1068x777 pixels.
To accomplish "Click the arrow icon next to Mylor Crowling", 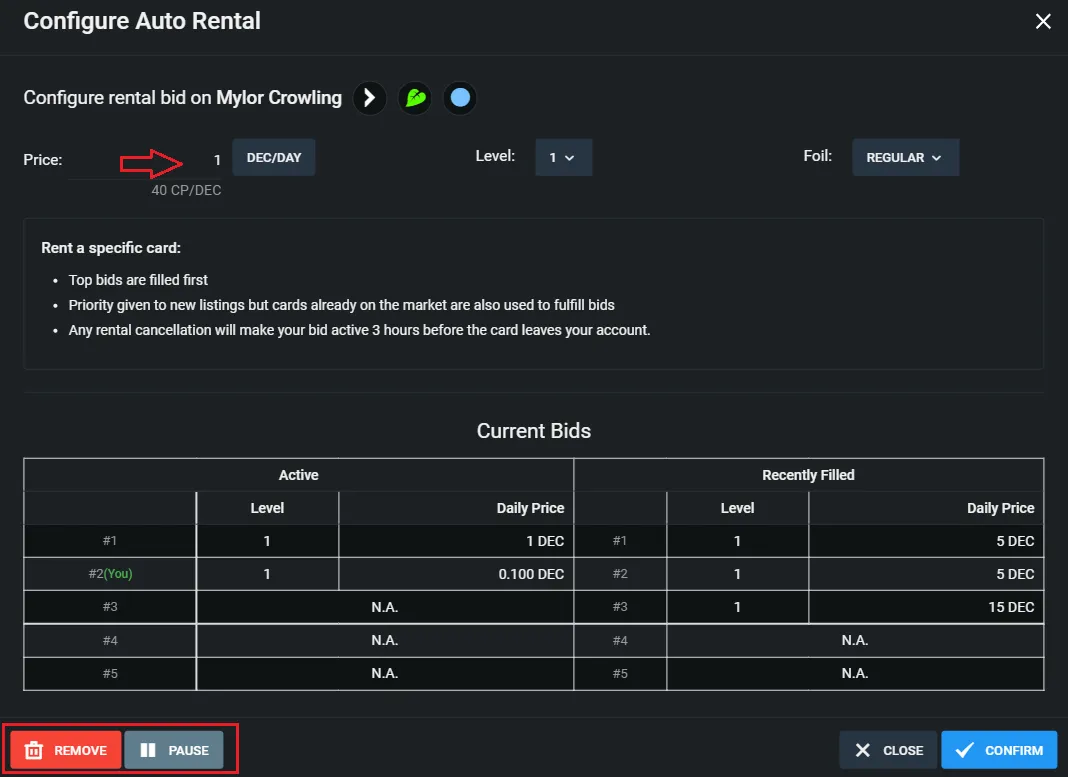I will pyautogui.click(x=370, y=98).
